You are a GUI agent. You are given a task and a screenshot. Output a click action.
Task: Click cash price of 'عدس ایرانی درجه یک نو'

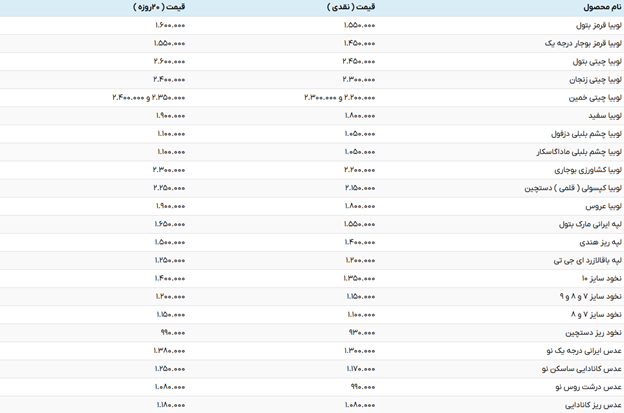359,350
